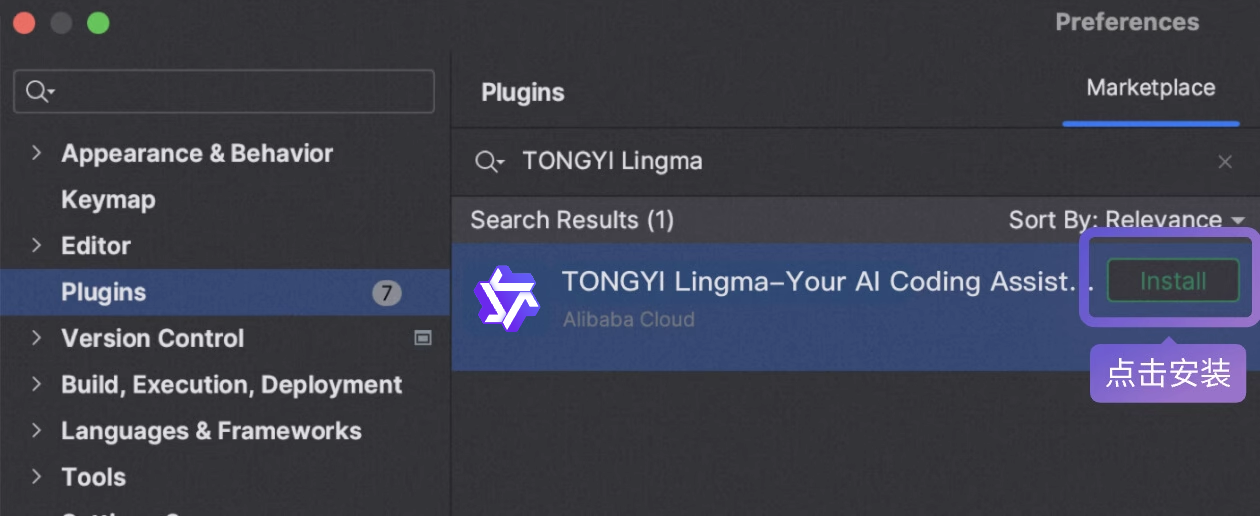Select Keymap in the settings tree
The width and height of the screenshot is (1260, 516).
pyautogui.click(x=108, y=200)
